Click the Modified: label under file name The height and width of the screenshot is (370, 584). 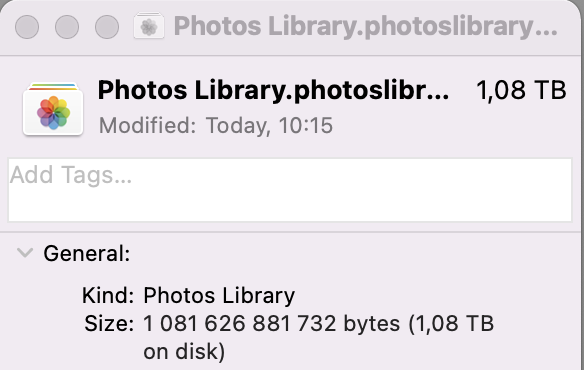click(147, 125)
